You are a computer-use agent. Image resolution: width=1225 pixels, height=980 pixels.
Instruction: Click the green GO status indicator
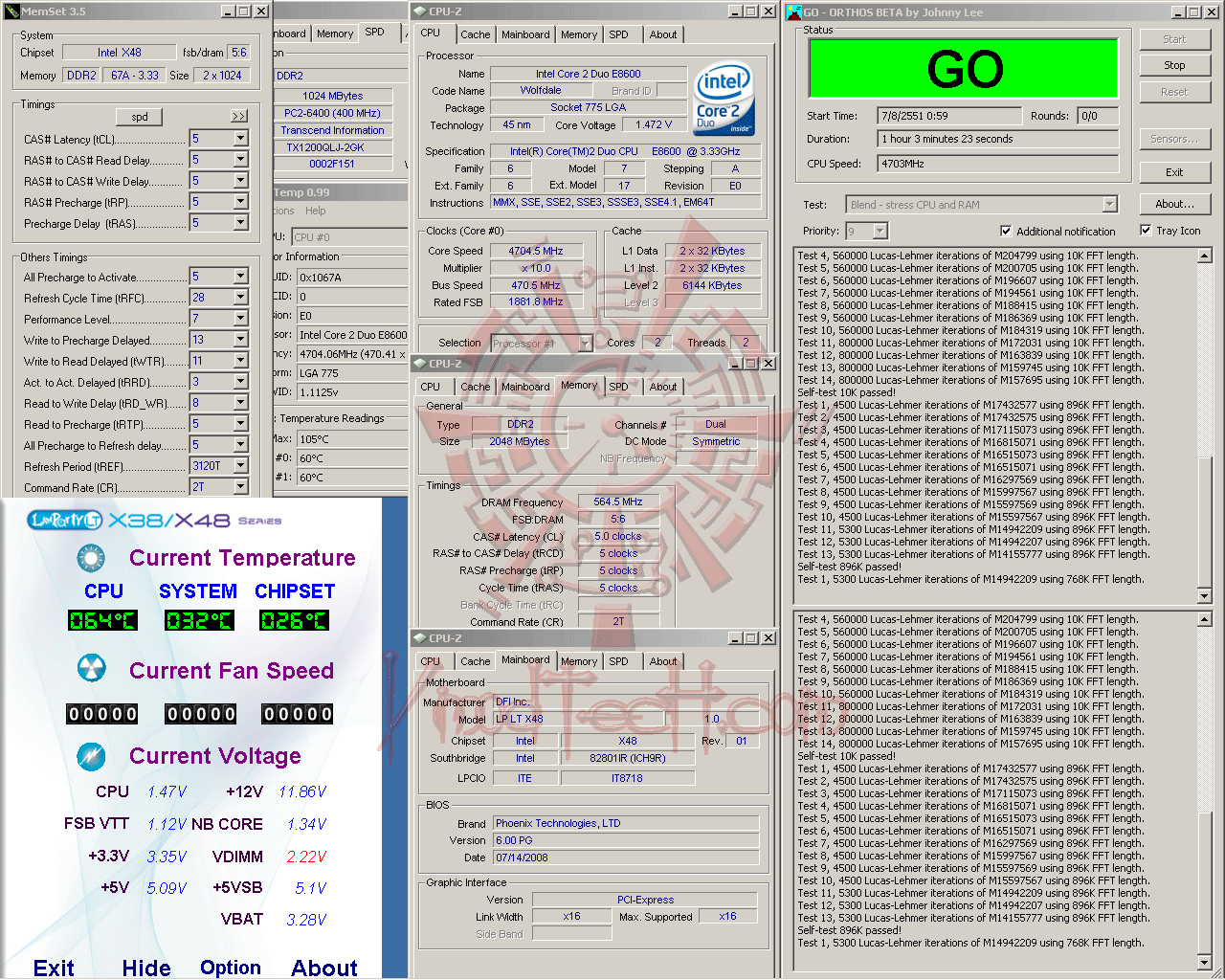[x=964, y=68]
